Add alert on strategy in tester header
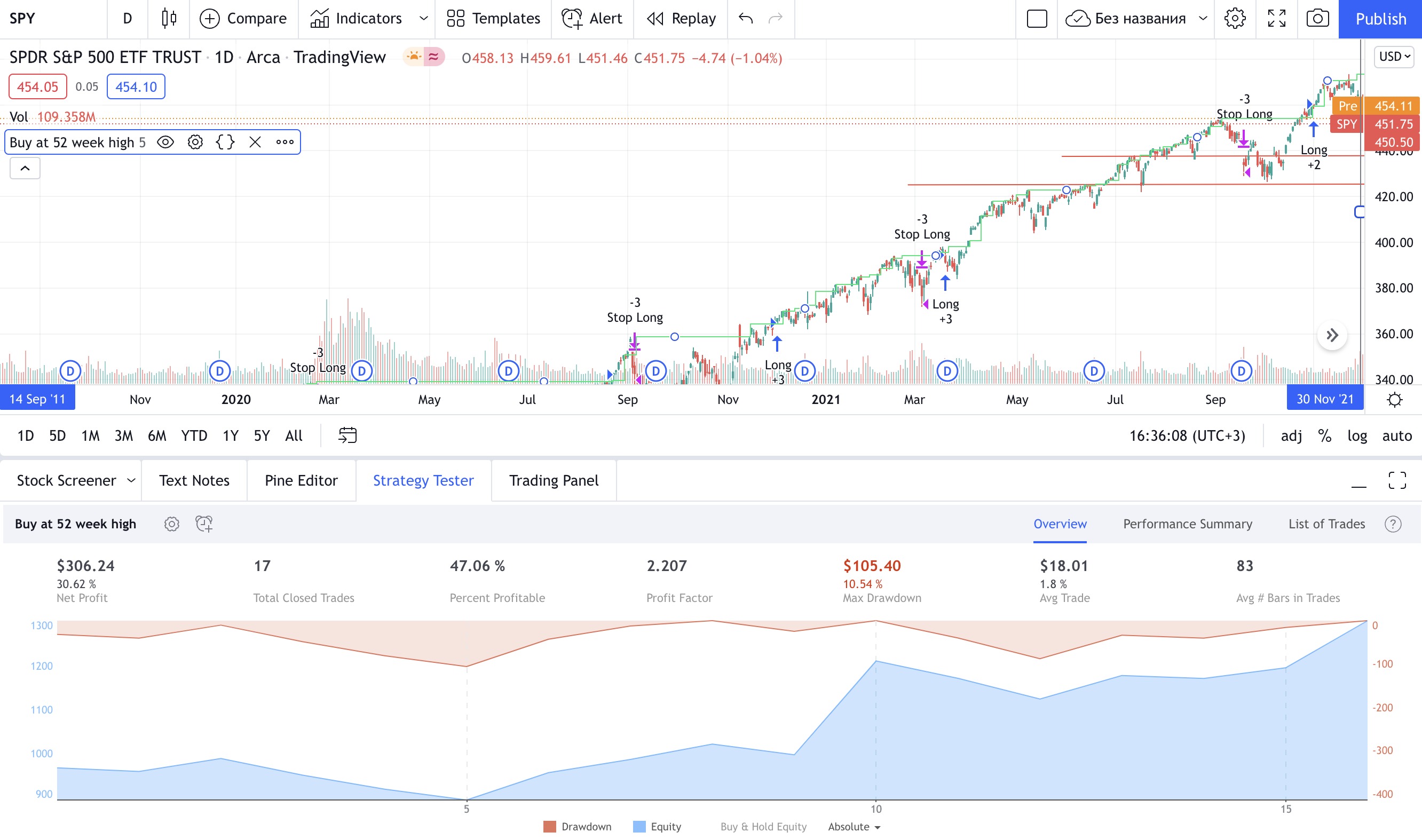The image size is (1422, 840). pyautogui.click(x=204, y=524)
